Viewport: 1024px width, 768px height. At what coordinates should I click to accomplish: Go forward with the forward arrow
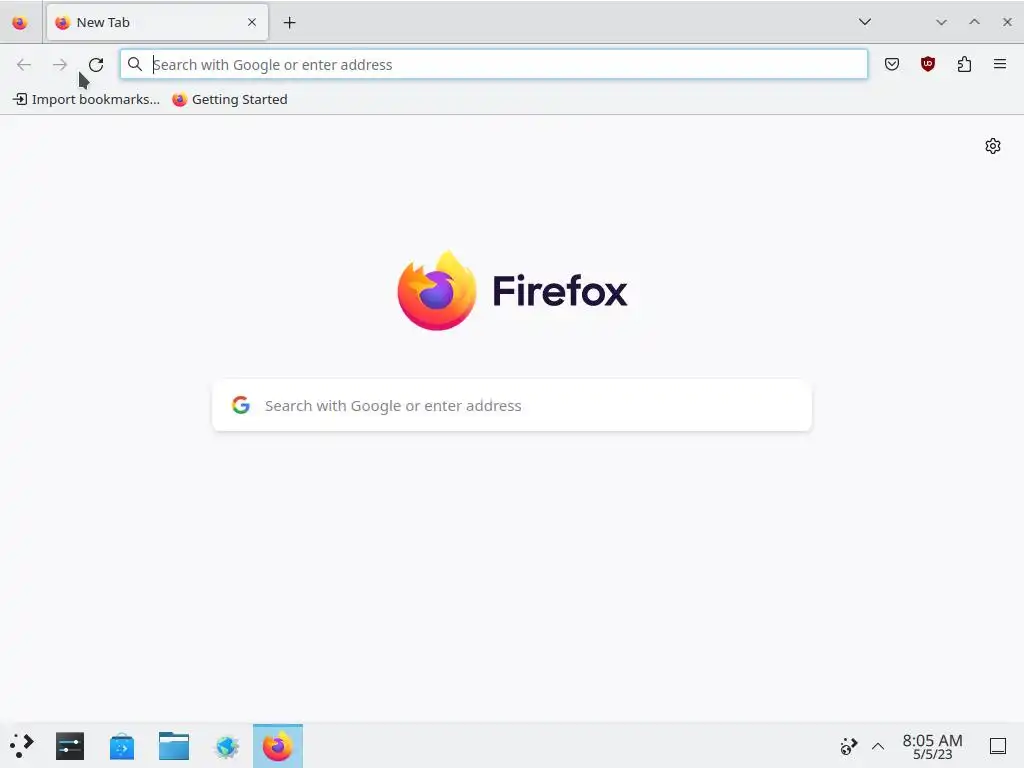60,65
